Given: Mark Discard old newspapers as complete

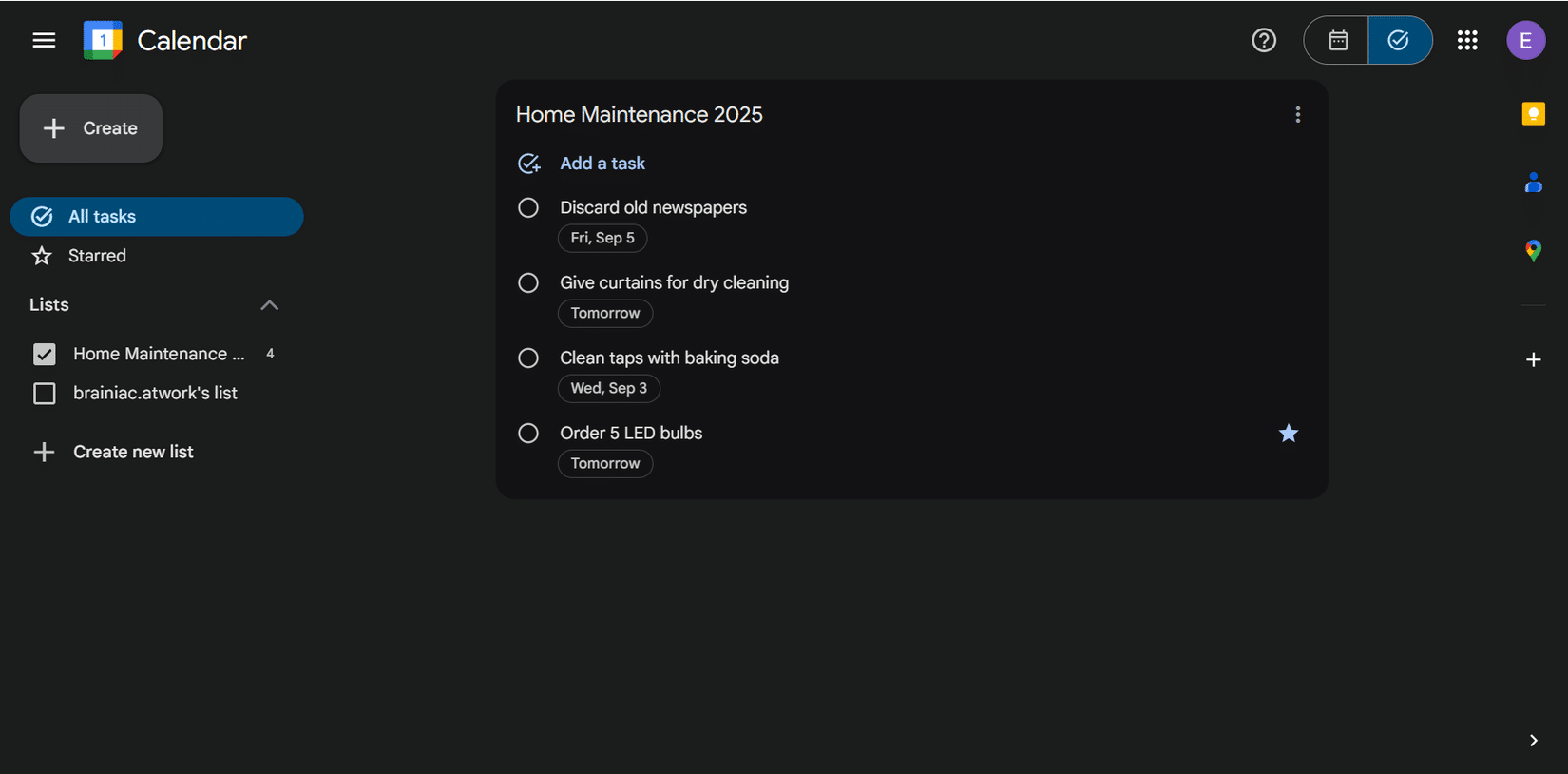Looking at the screenshot, I should 528,207.
